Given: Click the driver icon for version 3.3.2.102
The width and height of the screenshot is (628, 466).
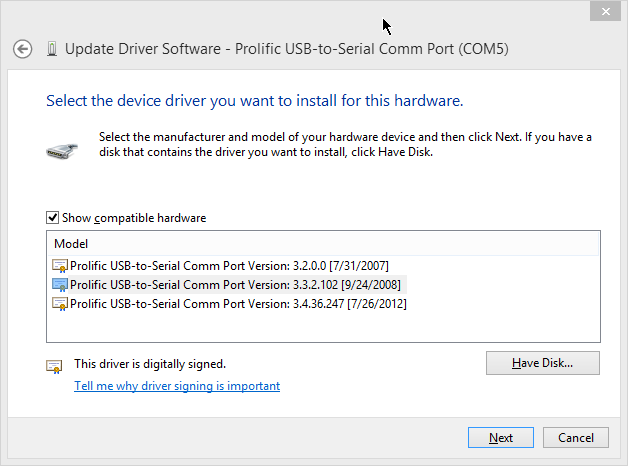Looking at the screenshot, I should 61,285.
